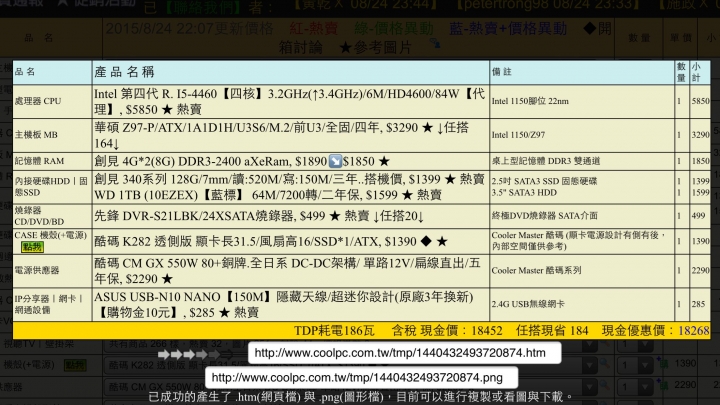This screenshot has height=405, width=720.
Task: Click subtotal 499 in burner row
Action: tap(698, 215)
